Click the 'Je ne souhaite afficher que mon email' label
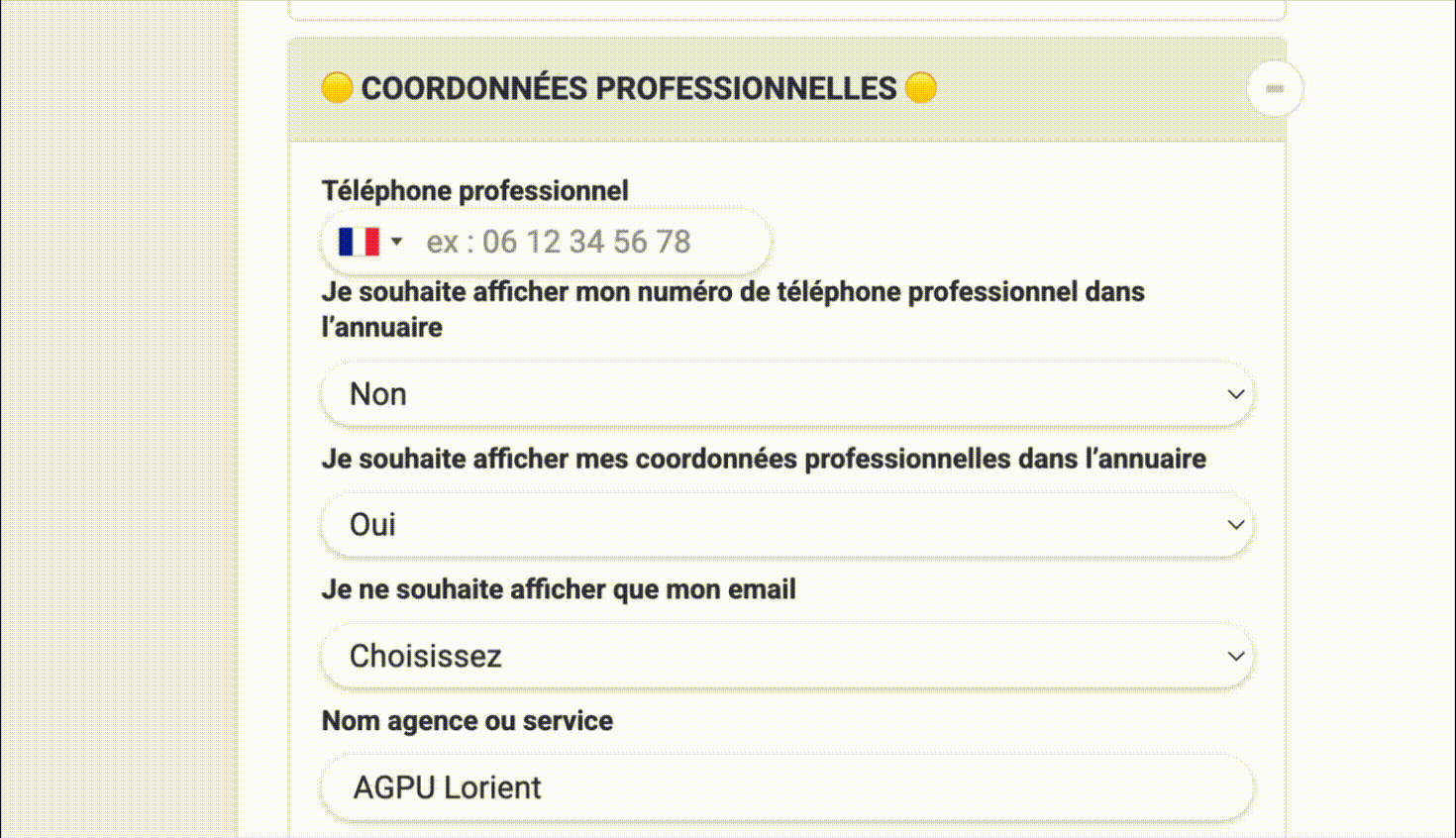1456x838 pixels. point(559,589)
